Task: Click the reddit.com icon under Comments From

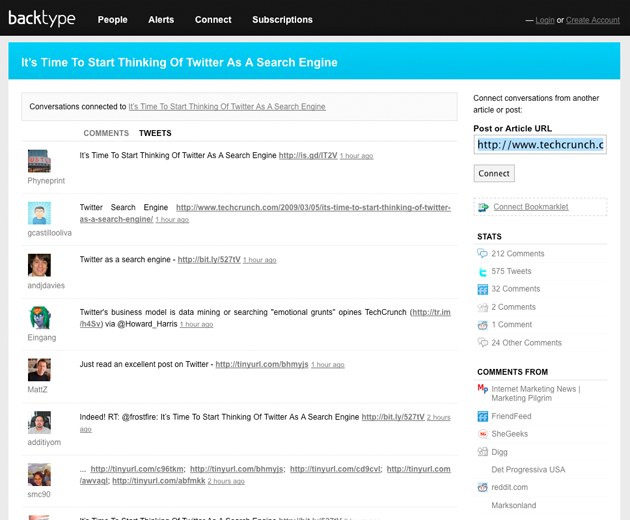Action: (483, 487)
